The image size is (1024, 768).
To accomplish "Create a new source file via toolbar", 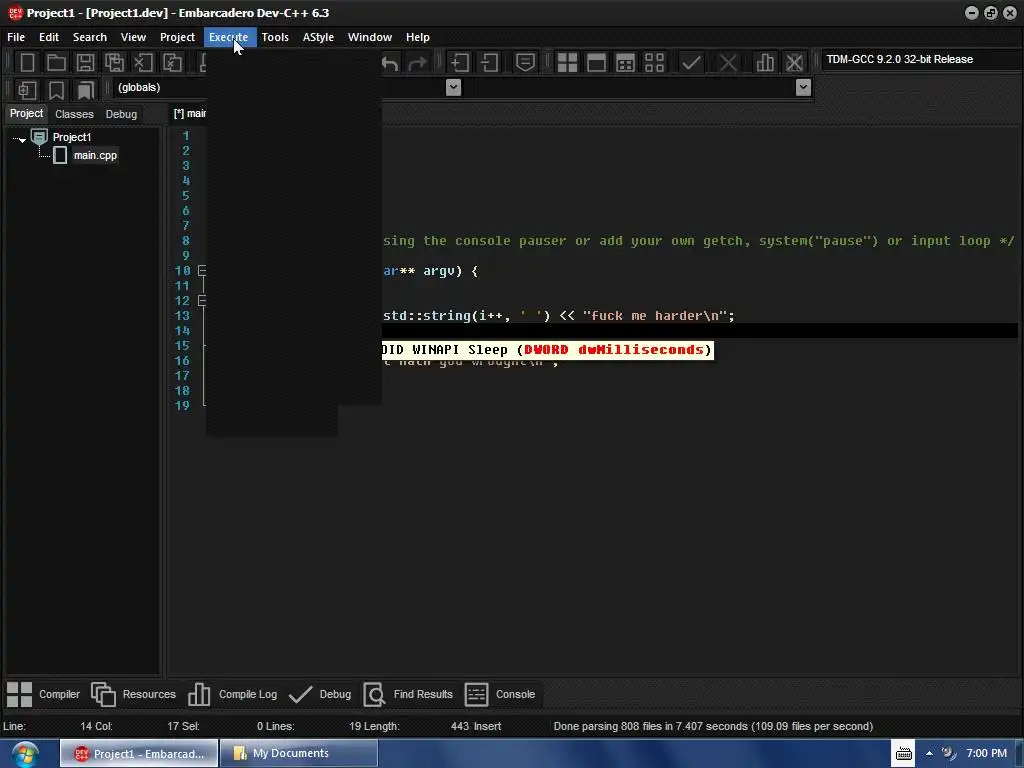I will click(x=27, y=63).
